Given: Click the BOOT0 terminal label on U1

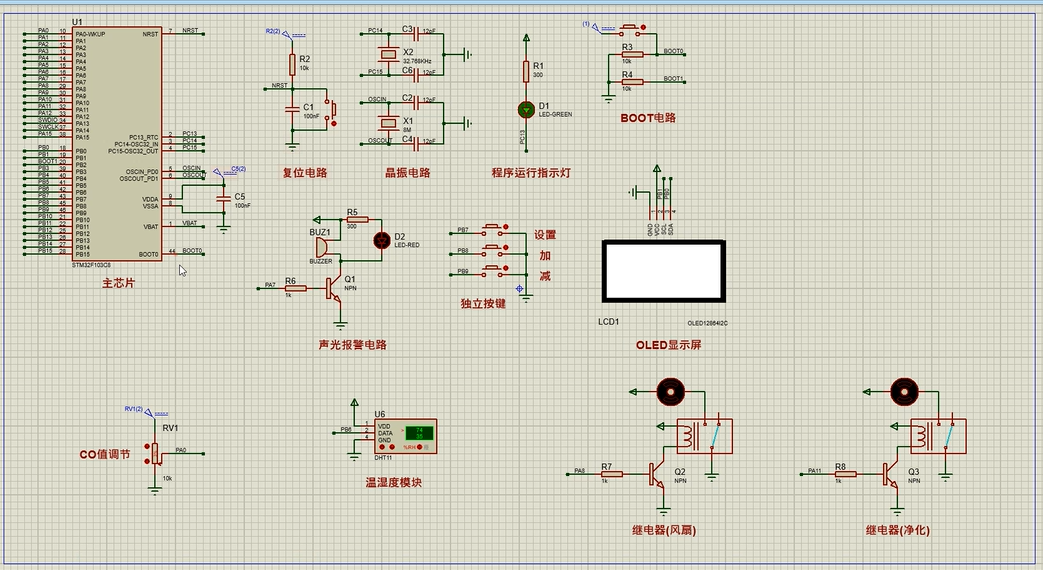Looking at the screenshot, I should [192, 251].
